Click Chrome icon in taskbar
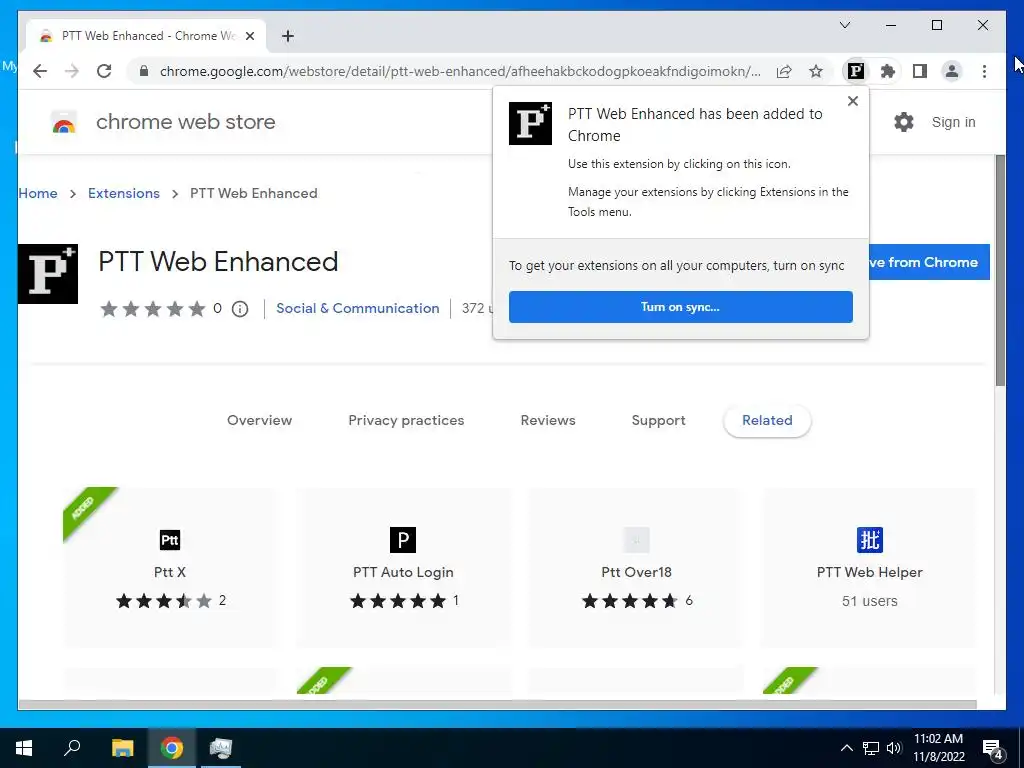Image resolution: width=1024 pixels, height=768 pixels. point(172,748)
